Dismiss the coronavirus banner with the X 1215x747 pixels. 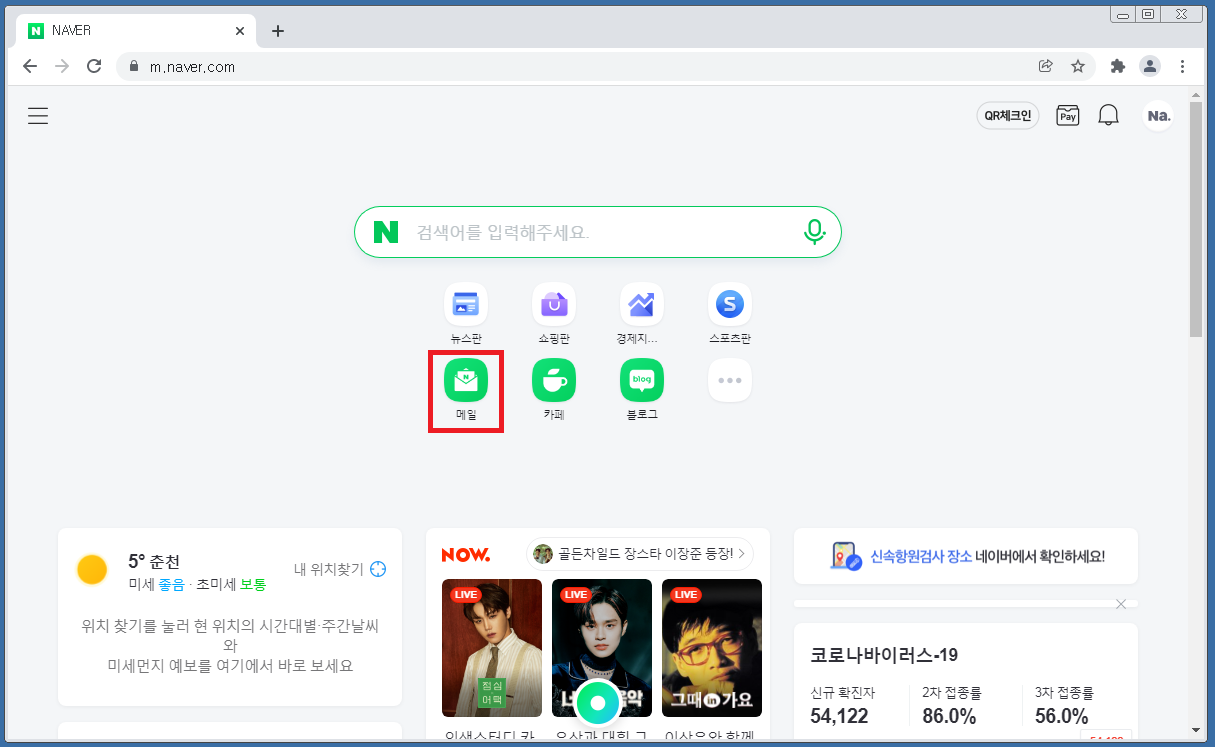[1121, 604]
